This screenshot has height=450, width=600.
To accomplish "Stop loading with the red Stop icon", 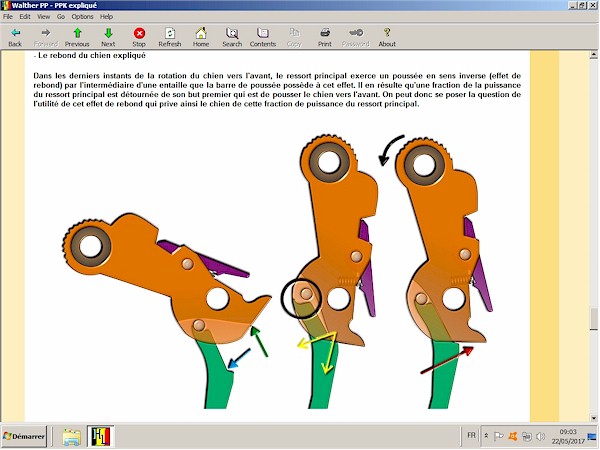I will coord(139,37).
